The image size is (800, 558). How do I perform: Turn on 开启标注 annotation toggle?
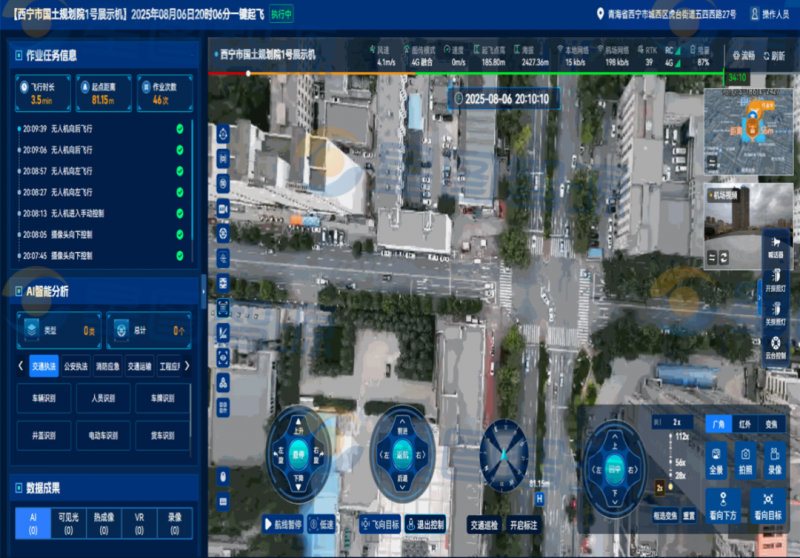(522, 525)
